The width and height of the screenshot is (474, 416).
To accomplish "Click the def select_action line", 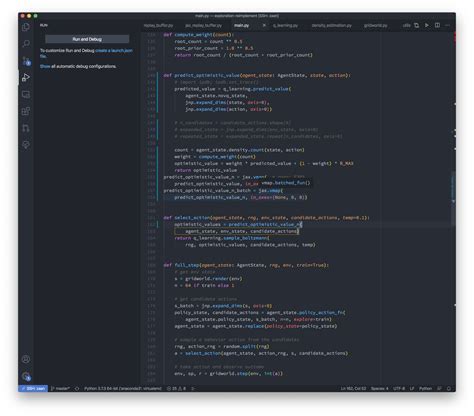I will coord(266,218).
